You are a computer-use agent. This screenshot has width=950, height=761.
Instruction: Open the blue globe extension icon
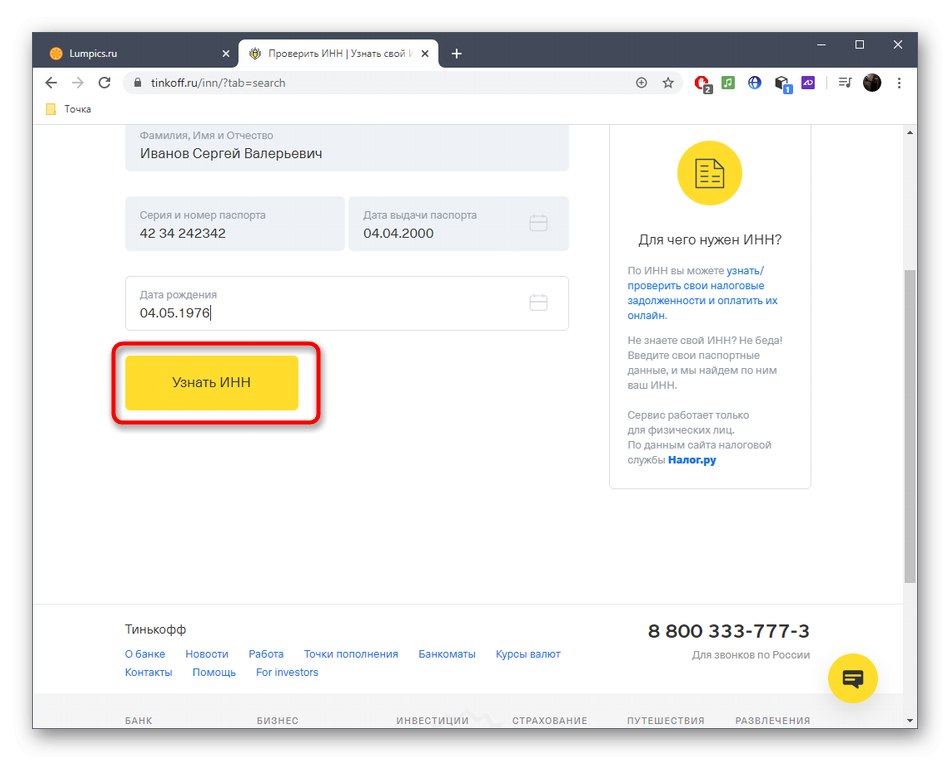[x=754, y=83]
